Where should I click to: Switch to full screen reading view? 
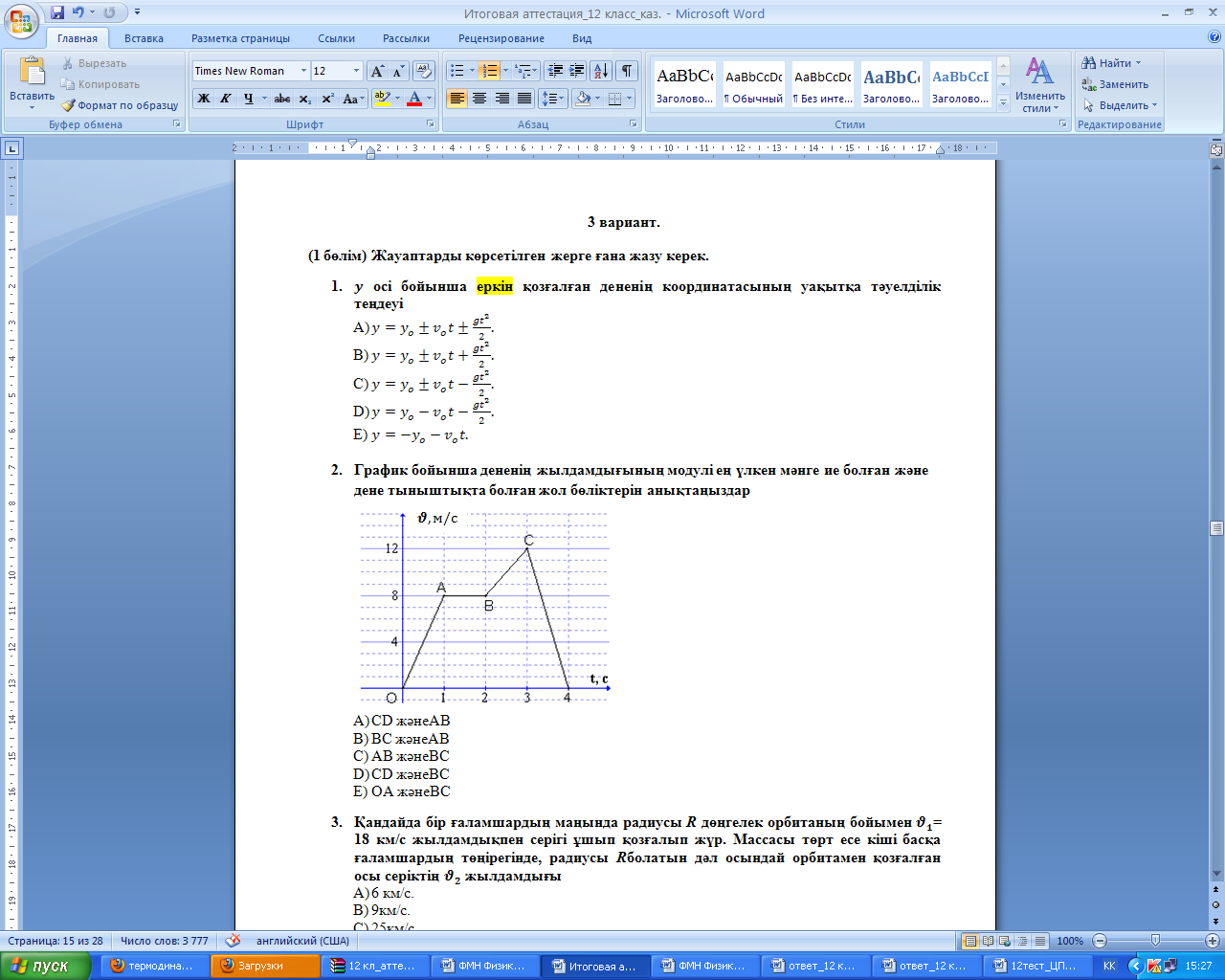point(989,941)
